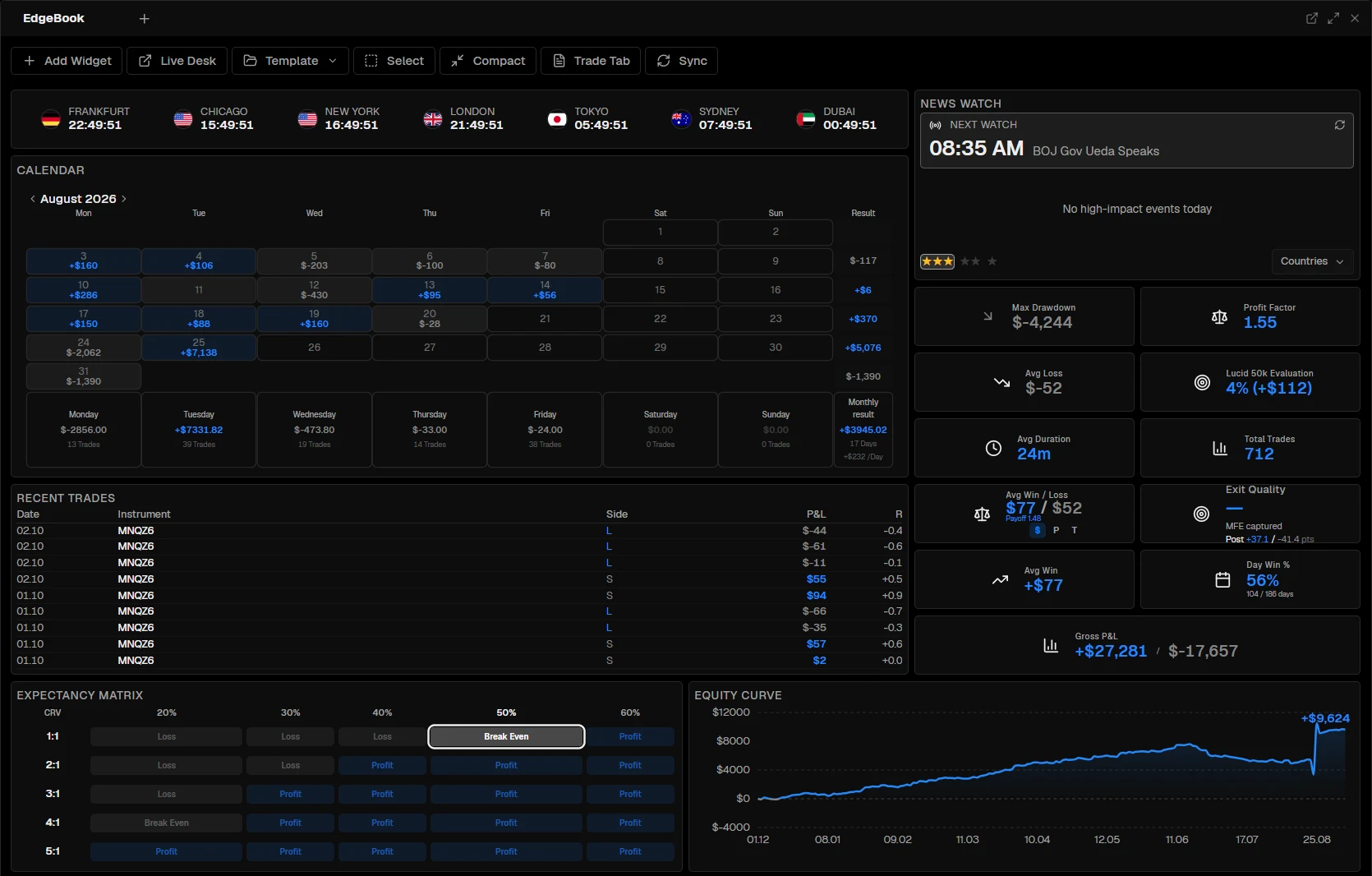Click the Sync button
The image size is (1372, 876).
[x=682, y=61]
